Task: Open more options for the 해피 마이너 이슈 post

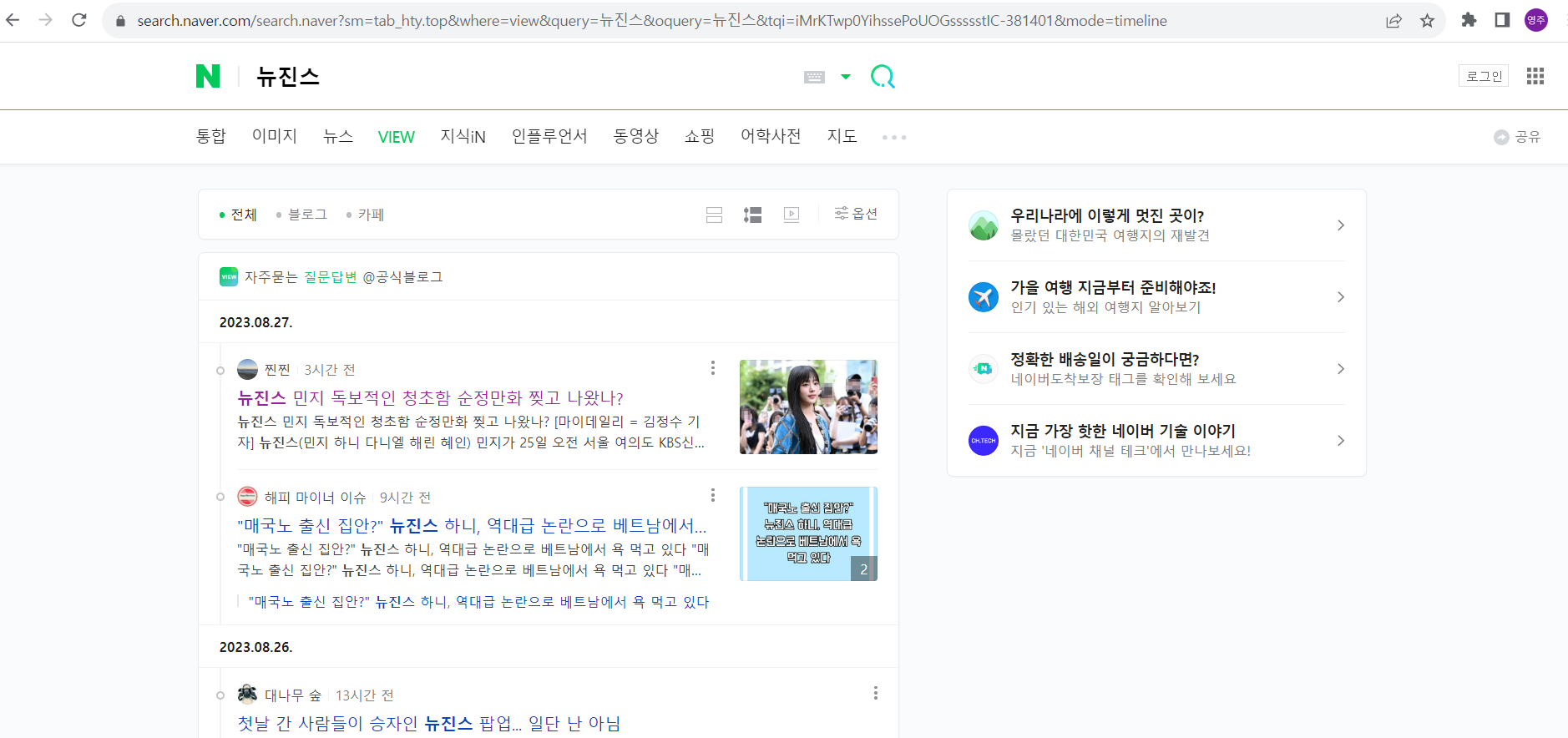Action: pos(712,496)
